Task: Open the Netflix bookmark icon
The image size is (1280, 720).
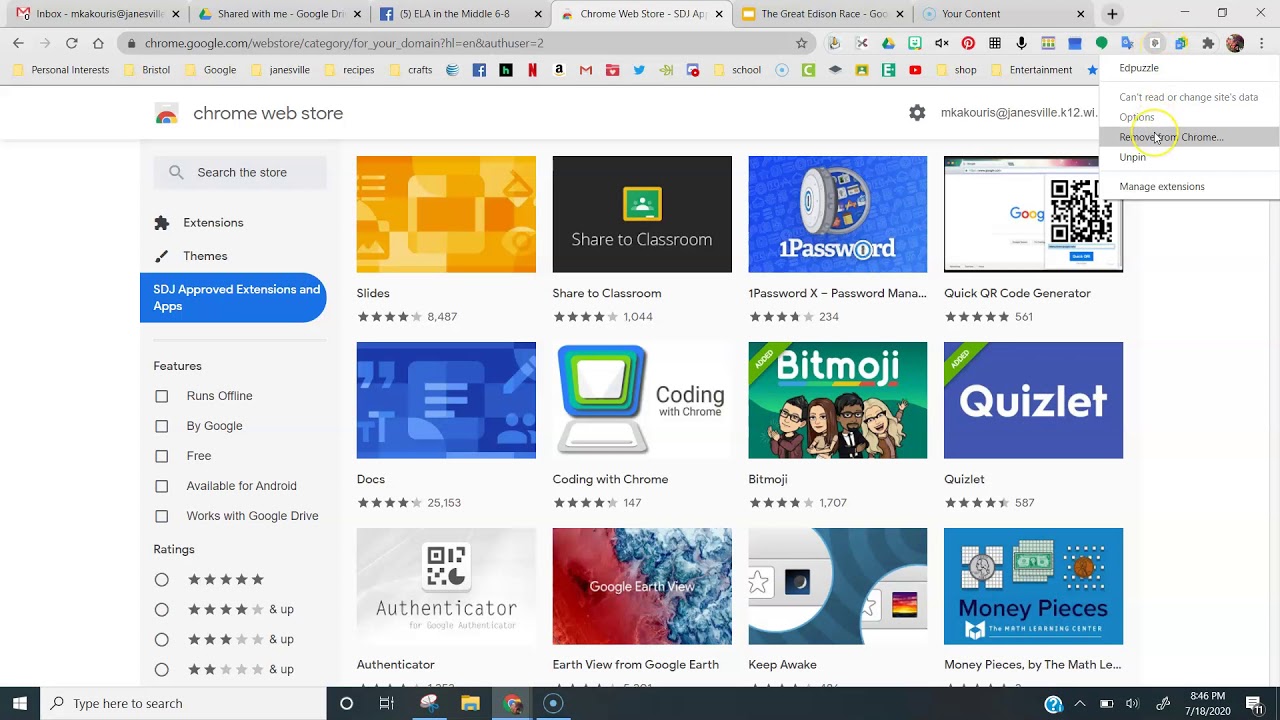Action: [532, 70]
